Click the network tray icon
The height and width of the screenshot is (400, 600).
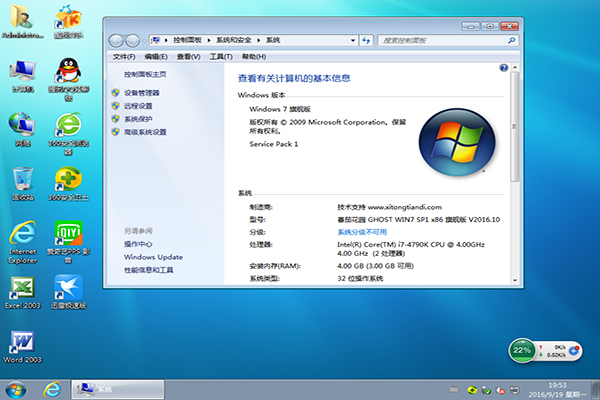tap(515, 390)
